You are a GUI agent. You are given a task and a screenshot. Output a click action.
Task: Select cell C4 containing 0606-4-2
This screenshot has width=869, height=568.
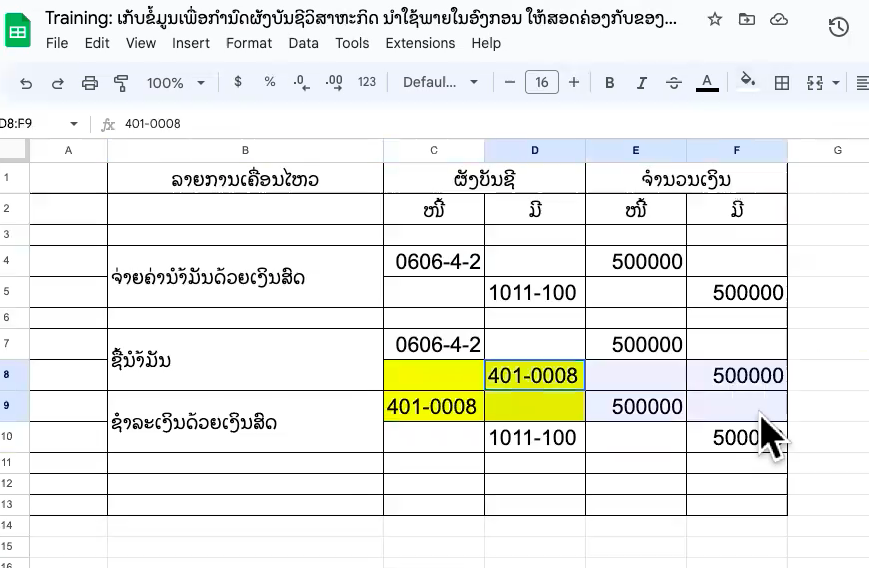pyautogui.click(x=433, y=261)
